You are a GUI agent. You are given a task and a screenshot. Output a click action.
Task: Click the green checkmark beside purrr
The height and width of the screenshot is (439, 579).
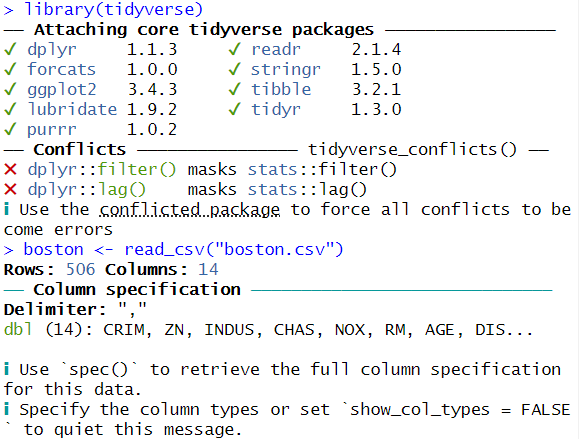click(10, 129)
